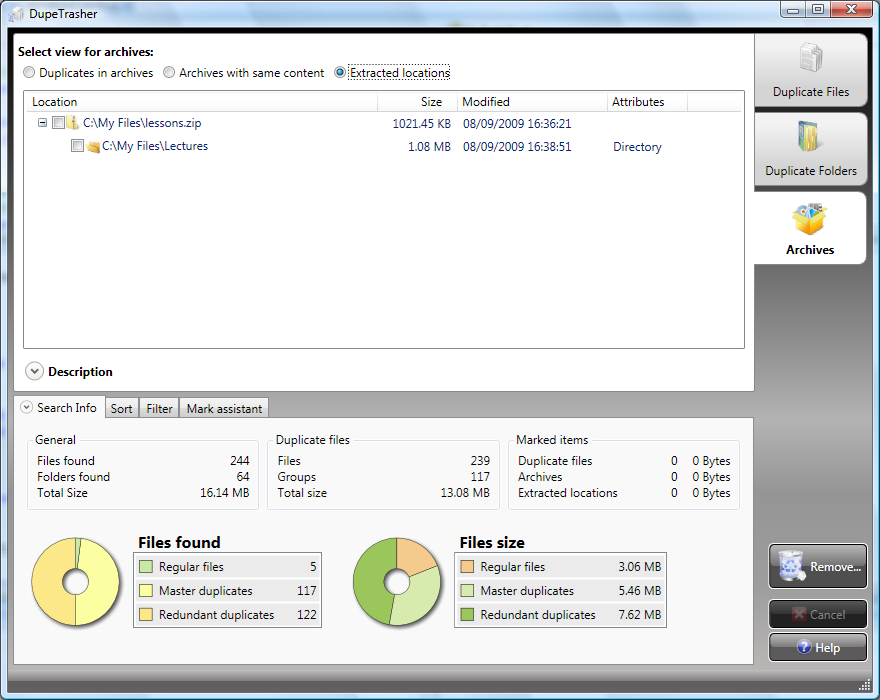This screenshot has height=700, width=880.
Task: Click the Master duplicates swatch under Files size
Action: (467, 591)
